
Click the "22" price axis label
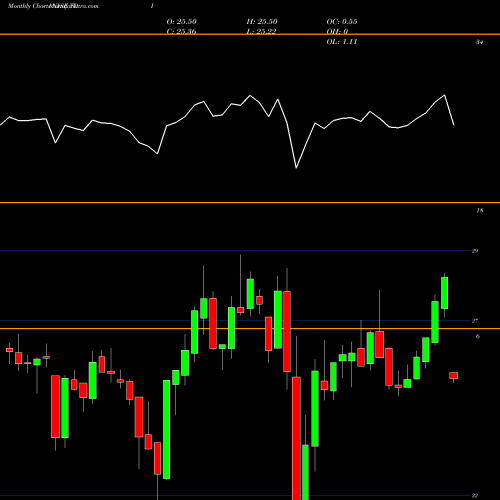click(x=475, y=495)
